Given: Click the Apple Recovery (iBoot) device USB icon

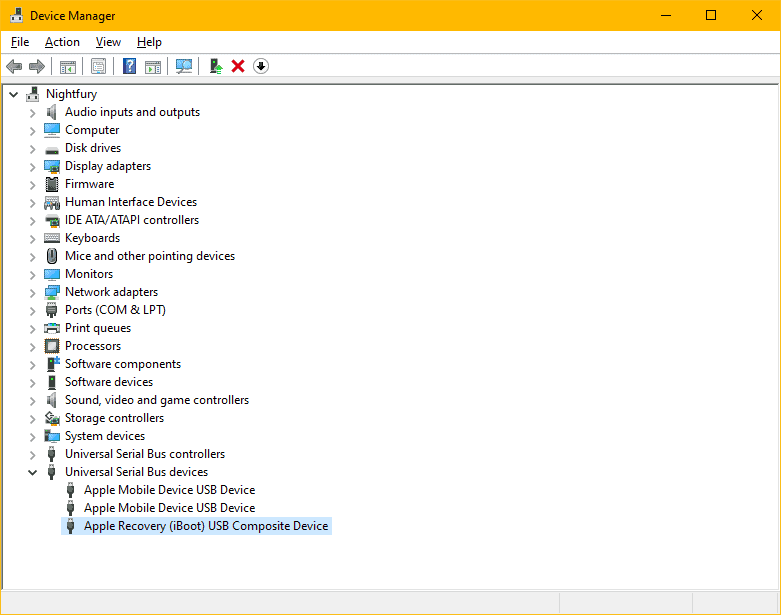Looking at the screenshot, I should (x=70, y=526).
